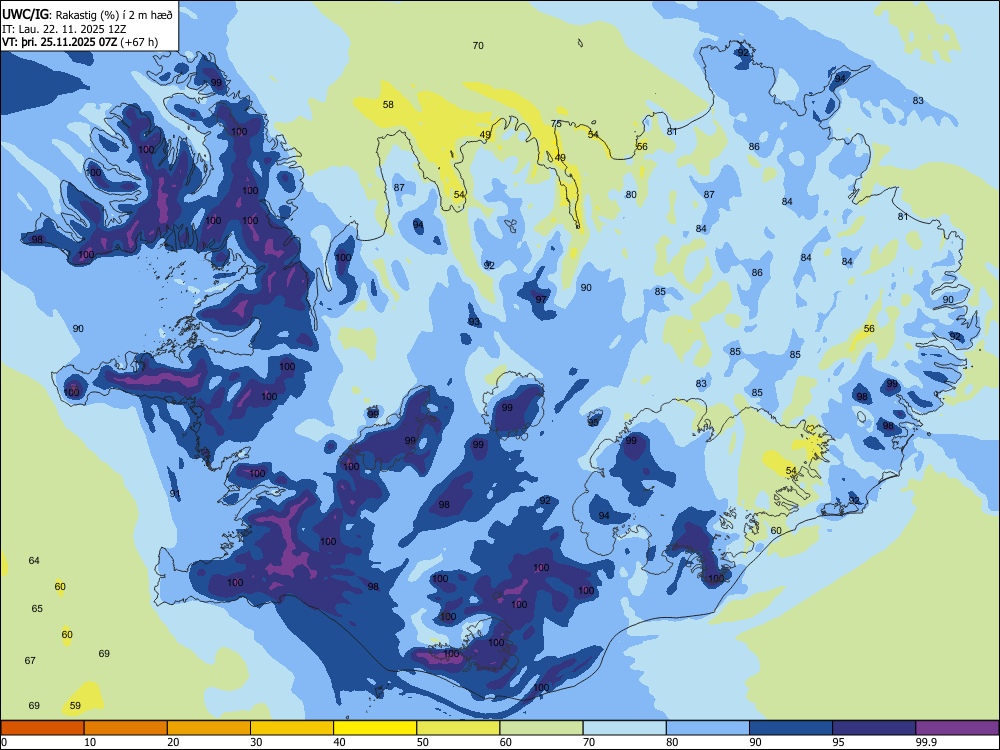Select the 90–95 dark blue legend swatch
This screenshot has width=1000, height=750.
(791, 728)
